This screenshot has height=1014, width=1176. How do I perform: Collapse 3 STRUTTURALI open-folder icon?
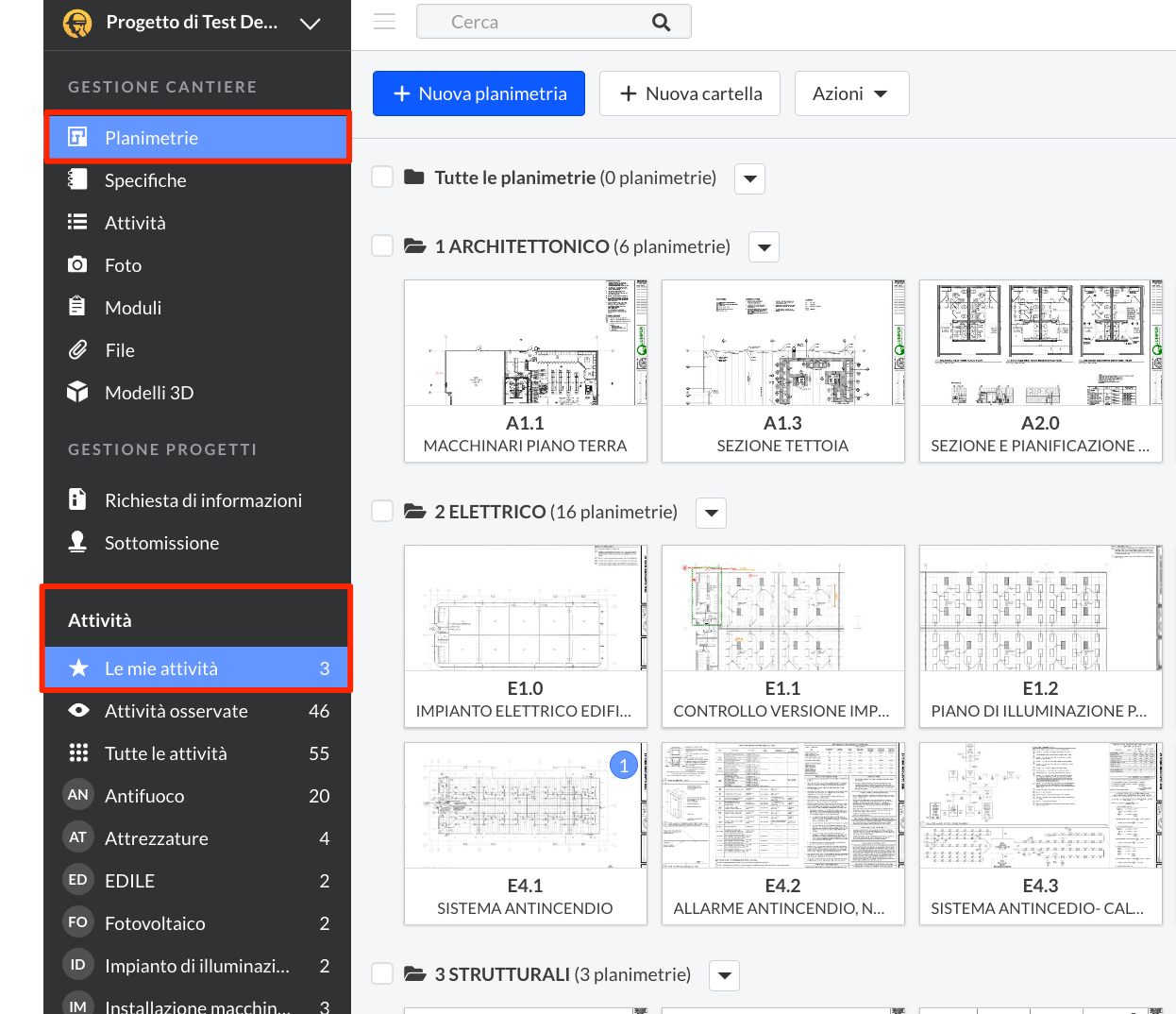(x=415, y=973)
